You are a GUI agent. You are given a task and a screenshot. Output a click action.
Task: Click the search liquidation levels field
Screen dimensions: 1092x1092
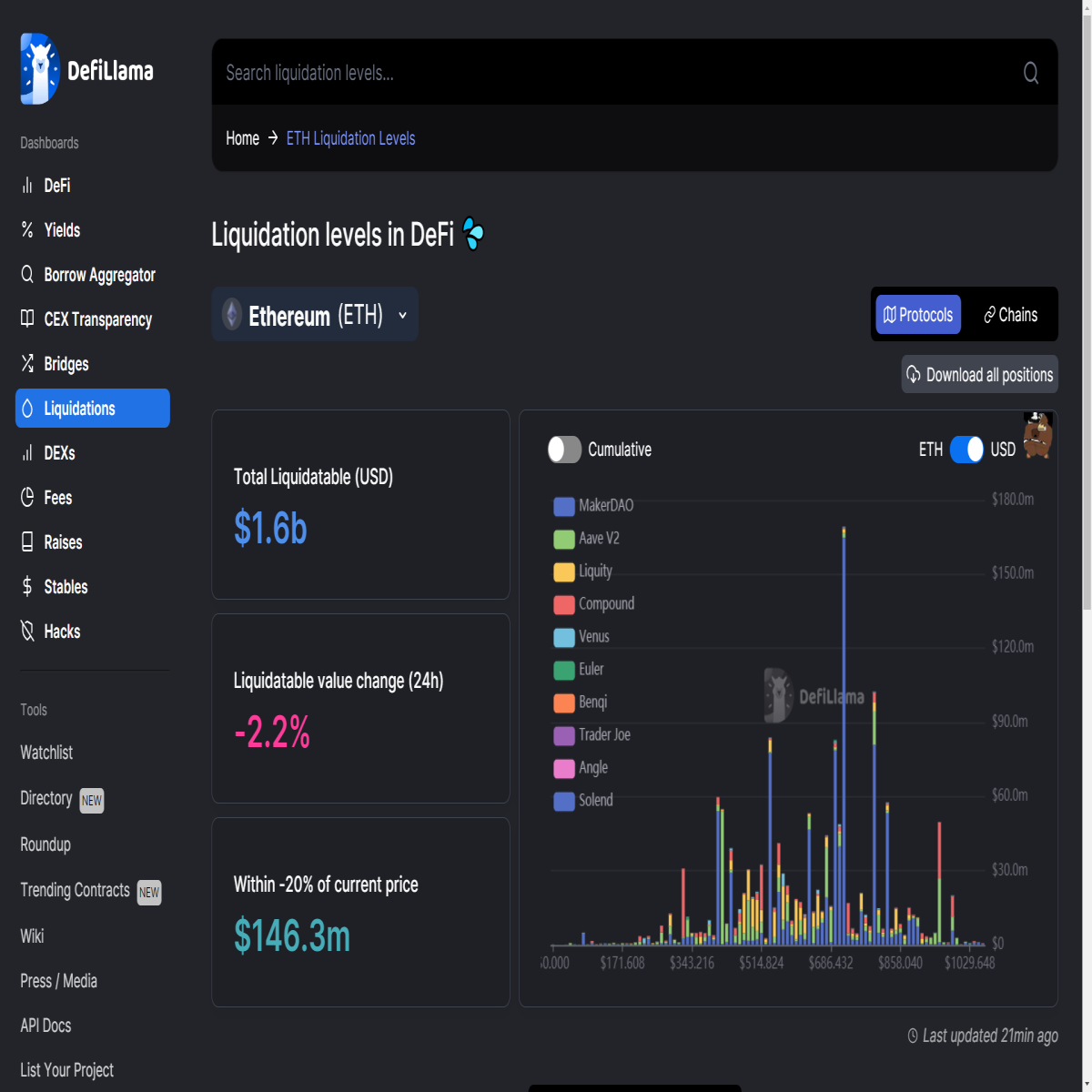pyautogui.click(x=635, y=73)
